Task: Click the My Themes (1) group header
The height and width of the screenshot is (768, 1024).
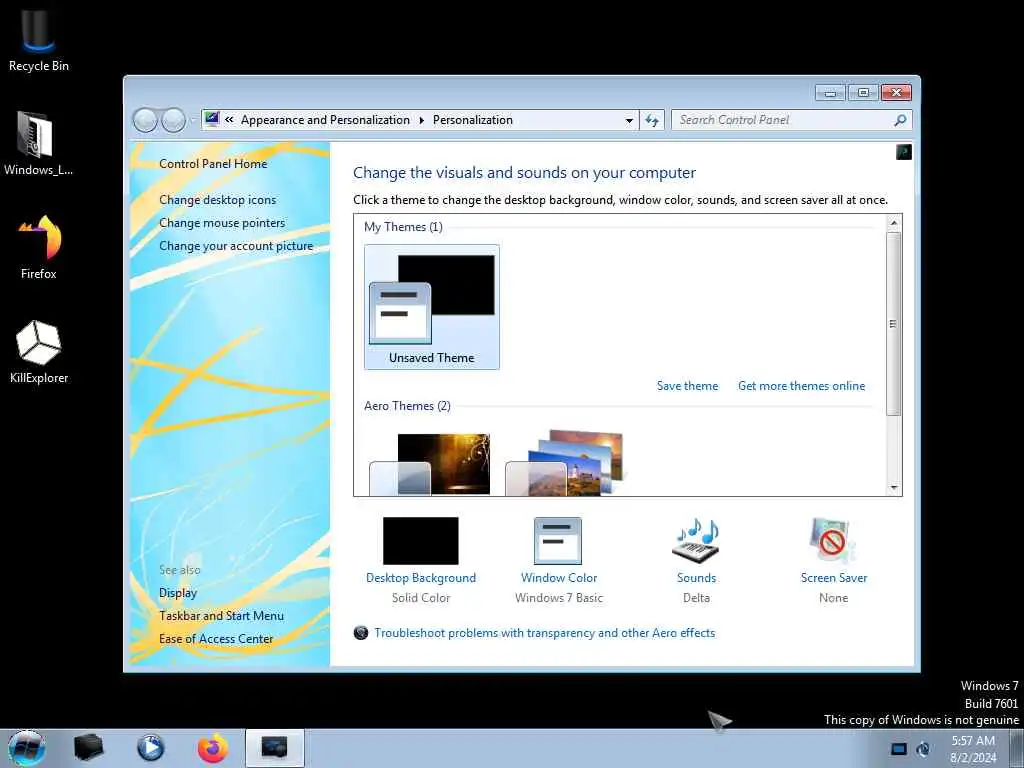Action: click(x=403, y=227)
